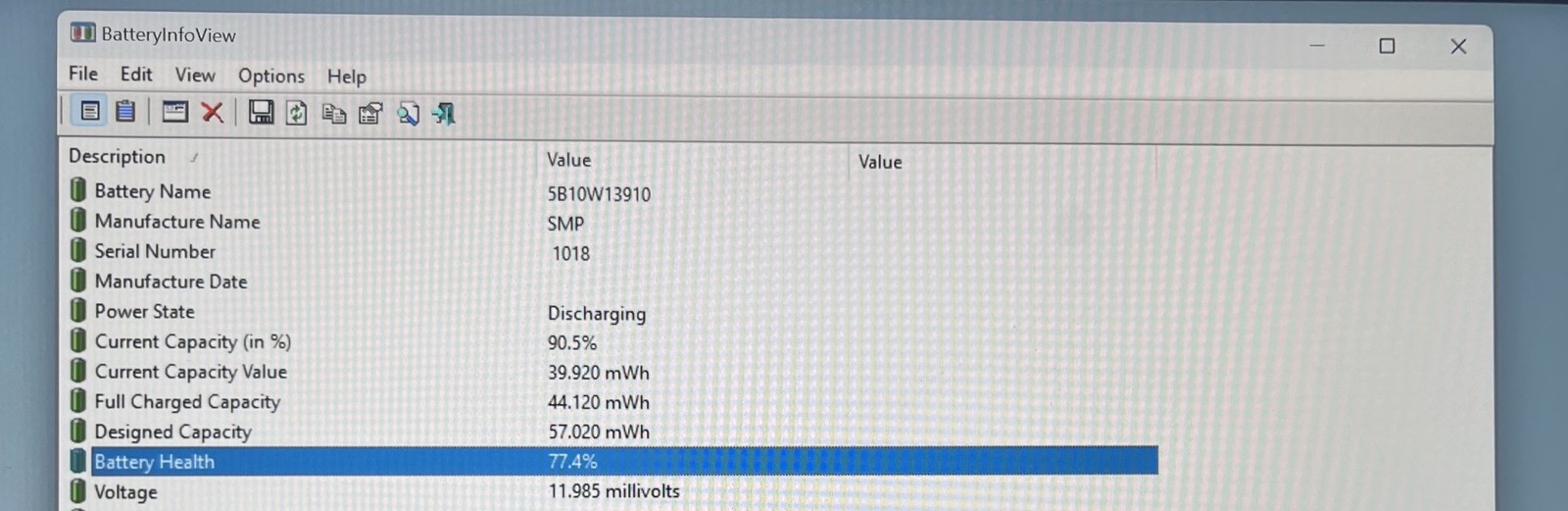Select the Full Charged Capacity row

pyautogui.click(x=613, y=401)
